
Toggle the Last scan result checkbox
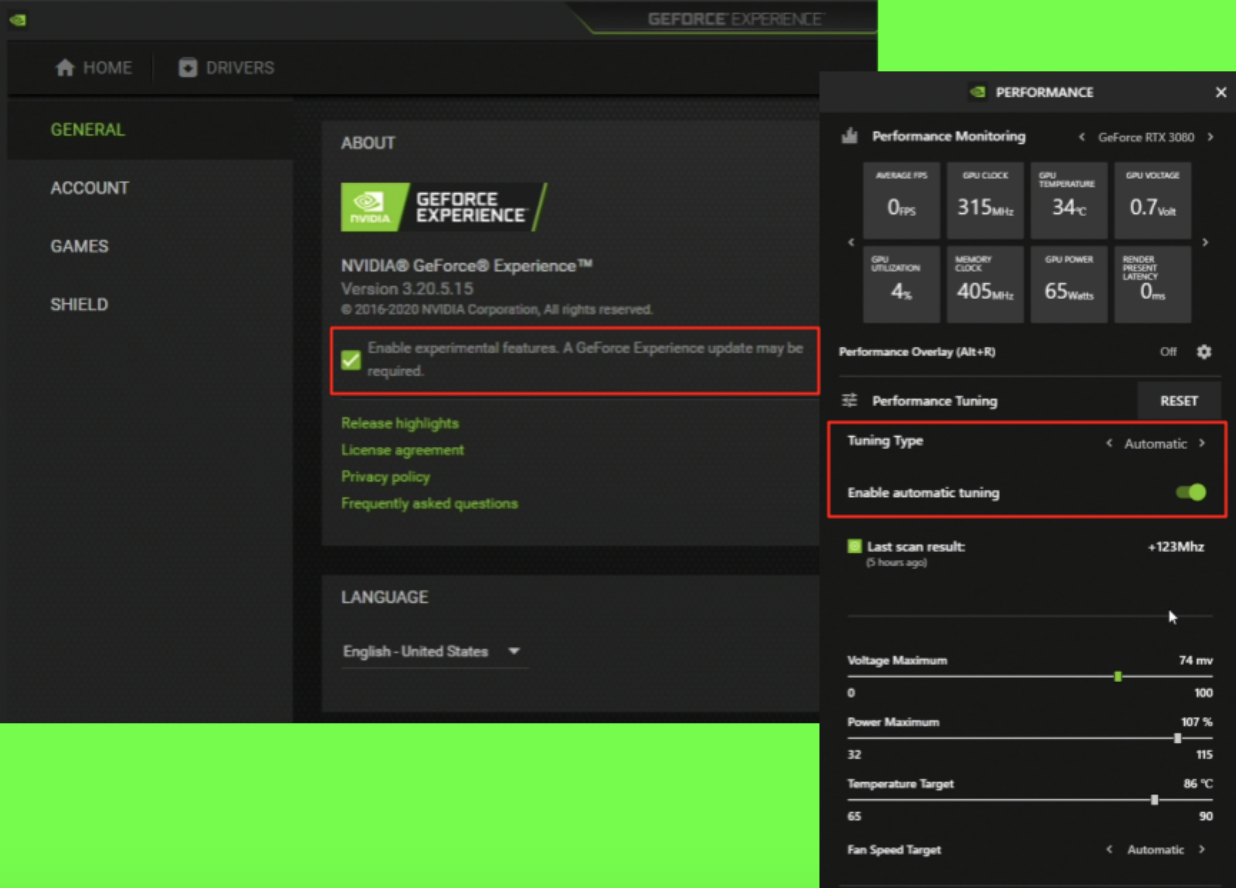point(854,546)
